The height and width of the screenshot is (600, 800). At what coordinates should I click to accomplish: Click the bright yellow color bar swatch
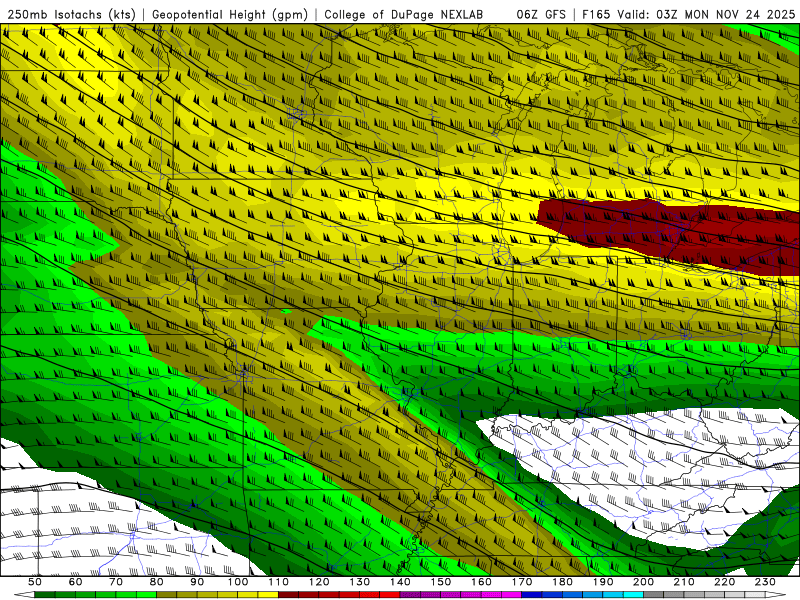click(268, 595)
